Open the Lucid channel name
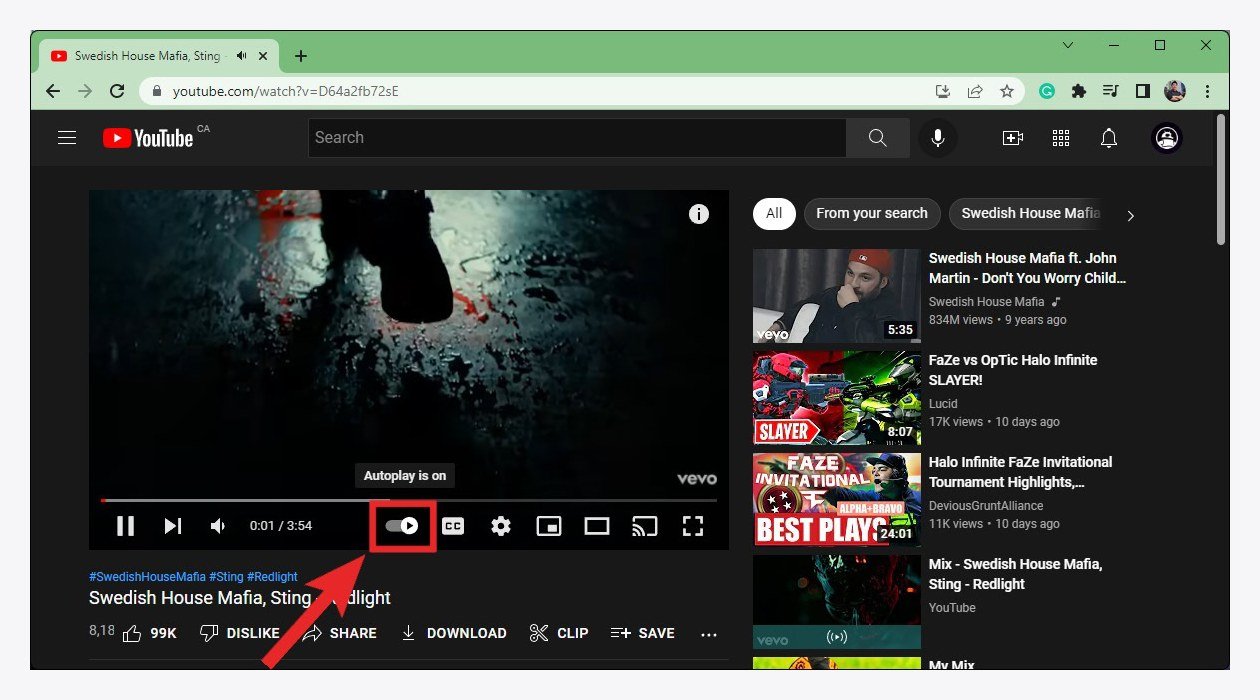Image resolution: width=1260 pixels, height=700 pixels. point(943,404)
